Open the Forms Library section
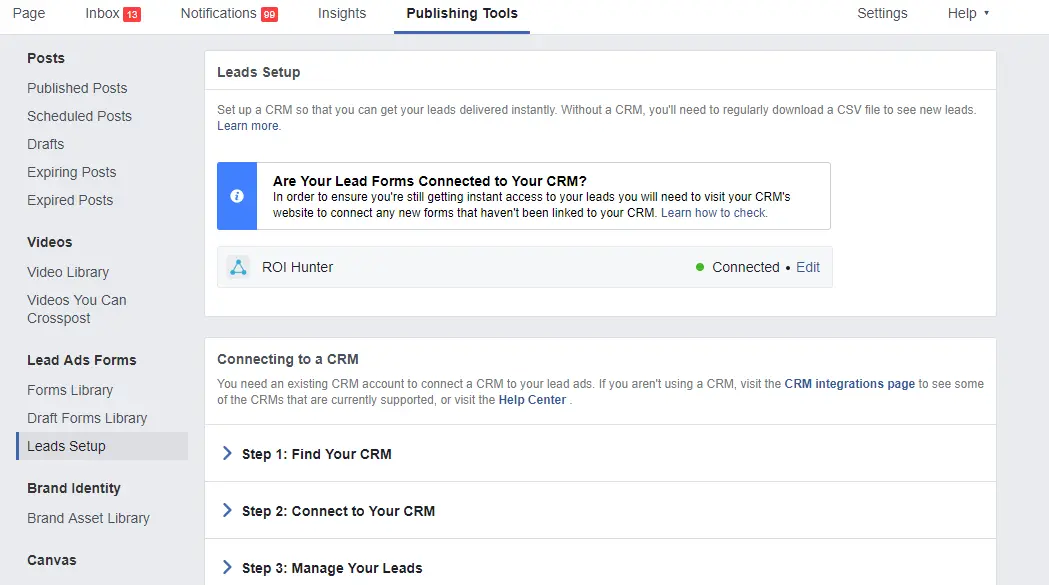 click(x=69, y=390)
